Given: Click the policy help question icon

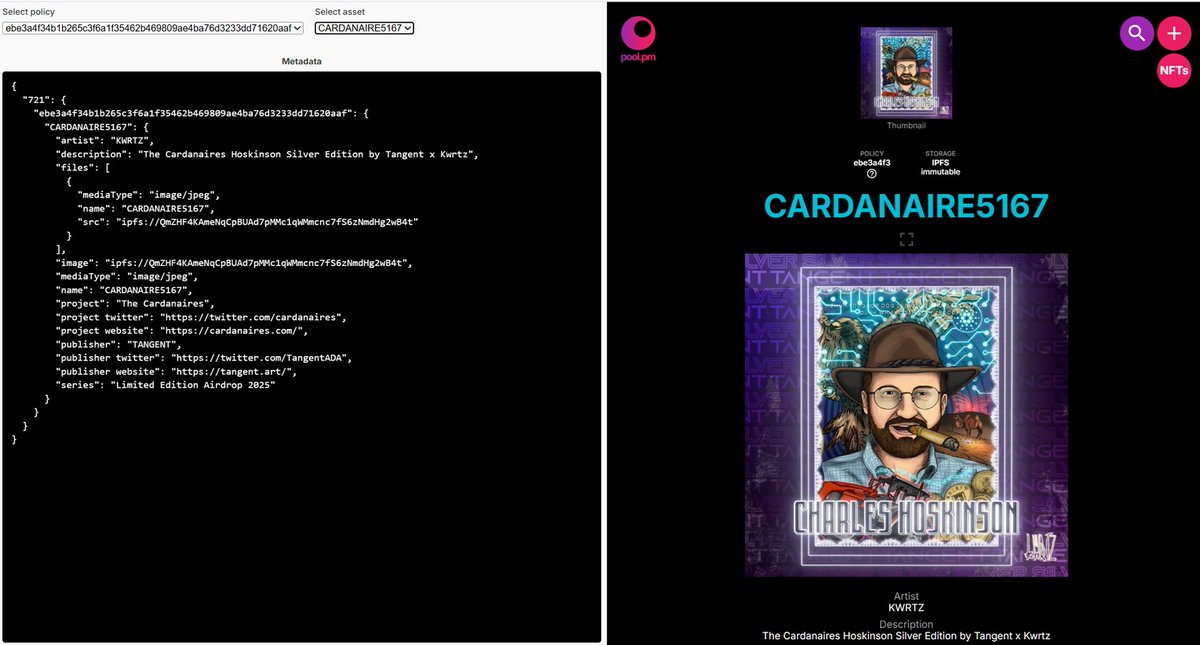Looking at the screenshot, I should click(x=871, y=173).
